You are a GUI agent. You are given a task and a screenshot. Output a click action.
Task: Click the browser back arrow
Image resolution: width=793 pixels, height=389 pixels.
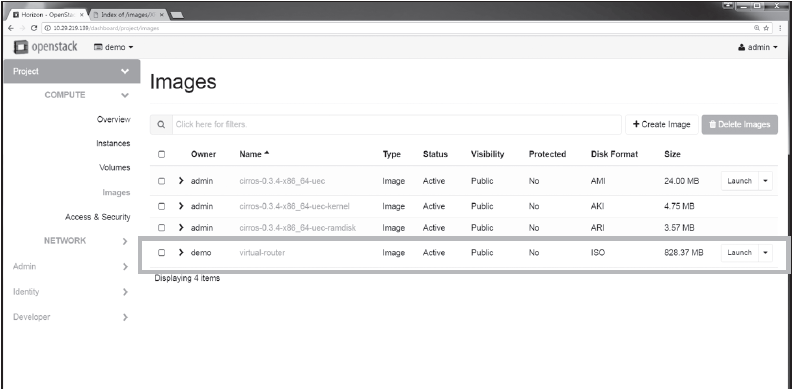point(11,28)
